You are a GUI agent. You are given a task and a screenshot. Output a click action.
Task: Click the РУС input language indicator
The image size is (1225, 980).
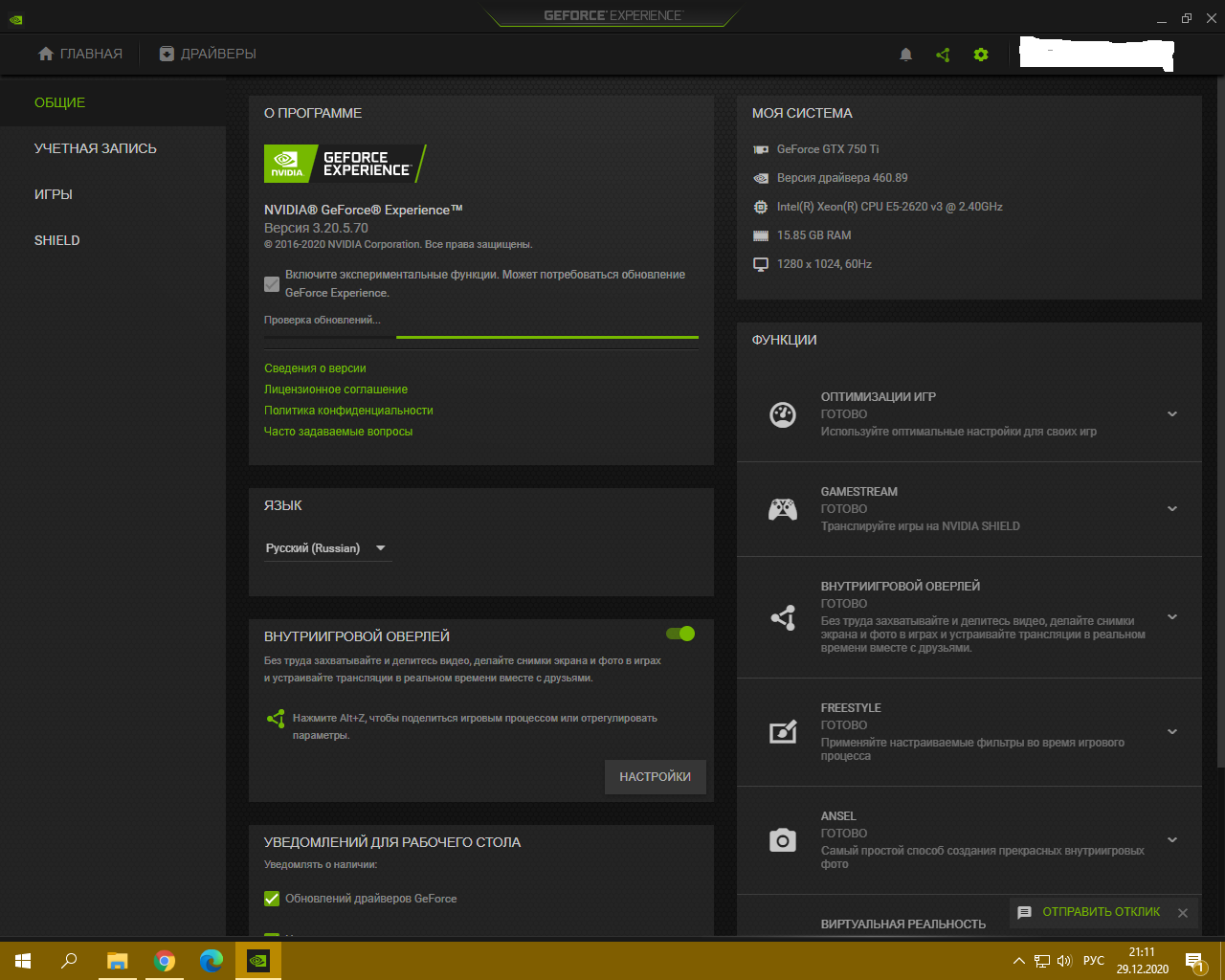coord(1094,961)
